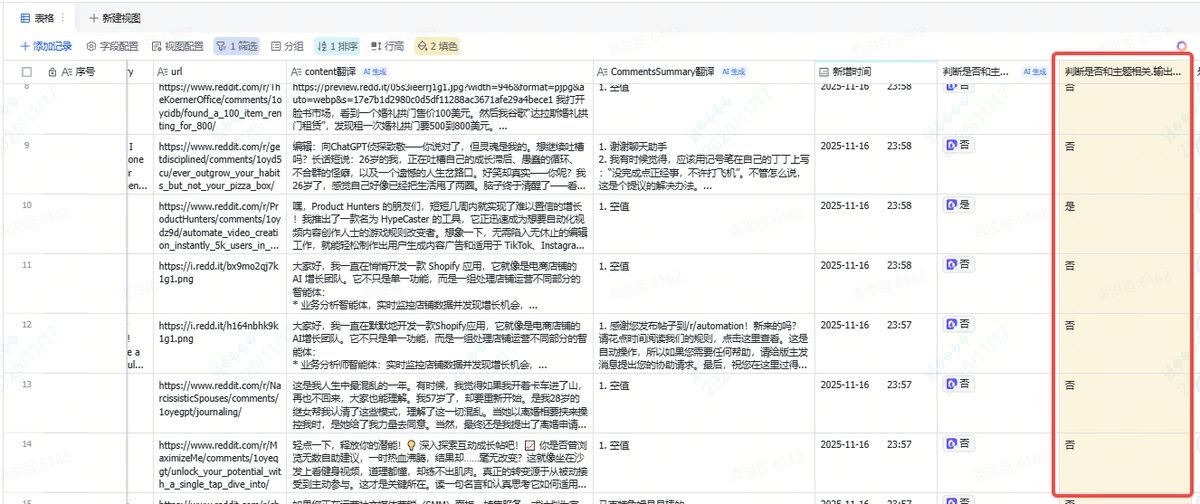Screen dimensions: 1200x504
Task: Open the ProductHunters reddit url in row 10
Action: point(219,226)
